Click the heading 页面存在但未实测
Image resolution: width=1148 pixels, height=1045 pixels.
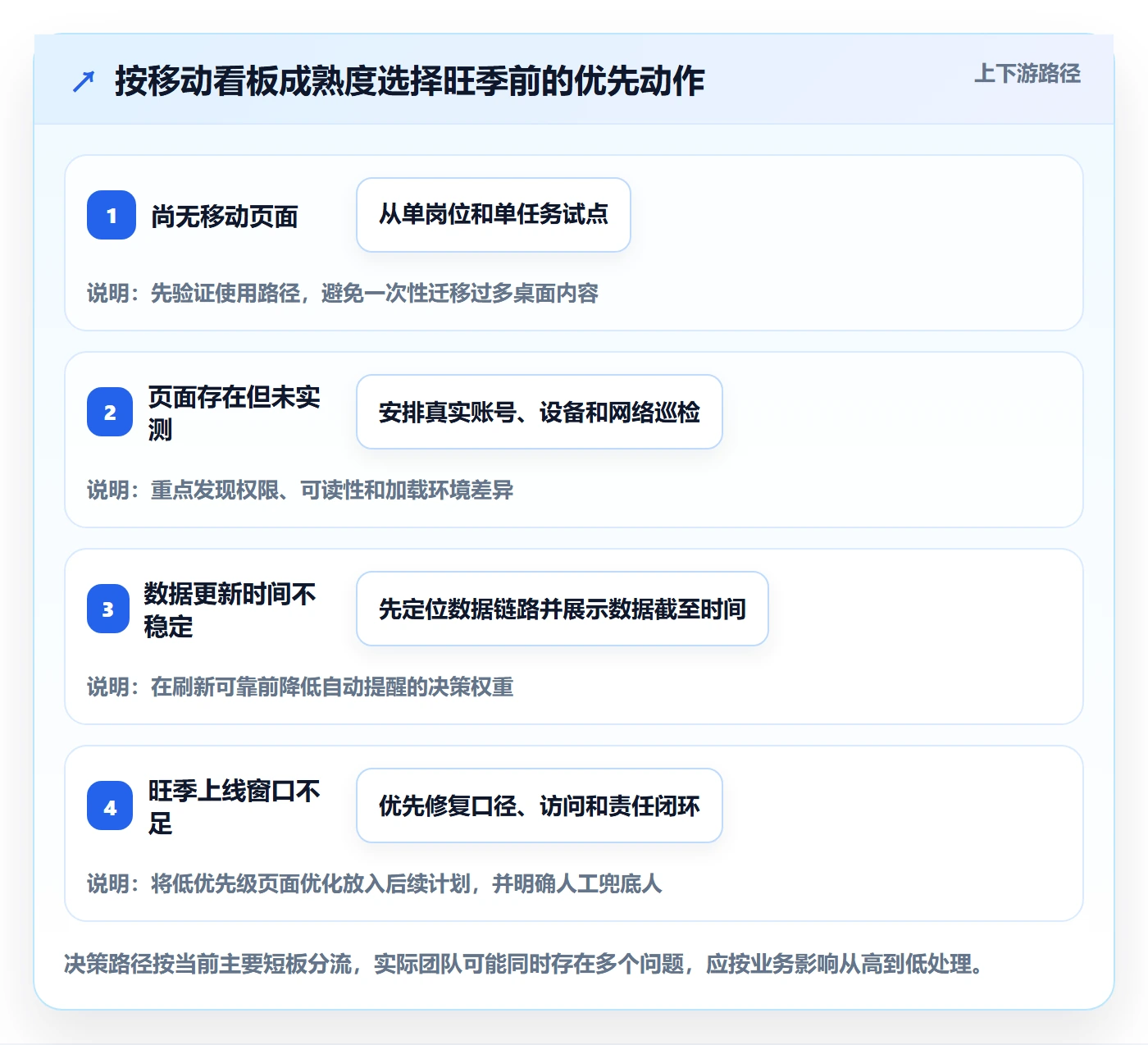click(x=235, y=413)
